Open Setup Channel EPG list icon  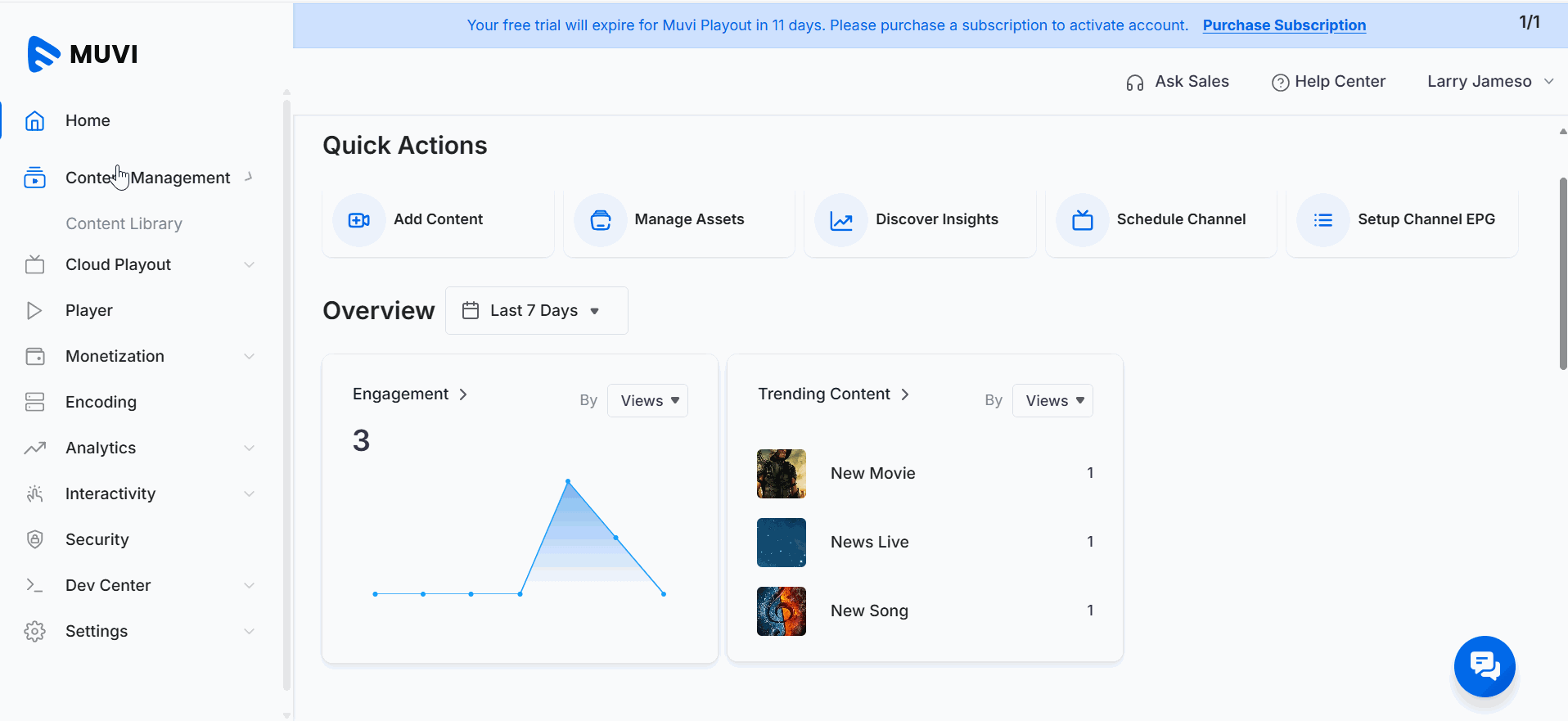coord(1323,220)
